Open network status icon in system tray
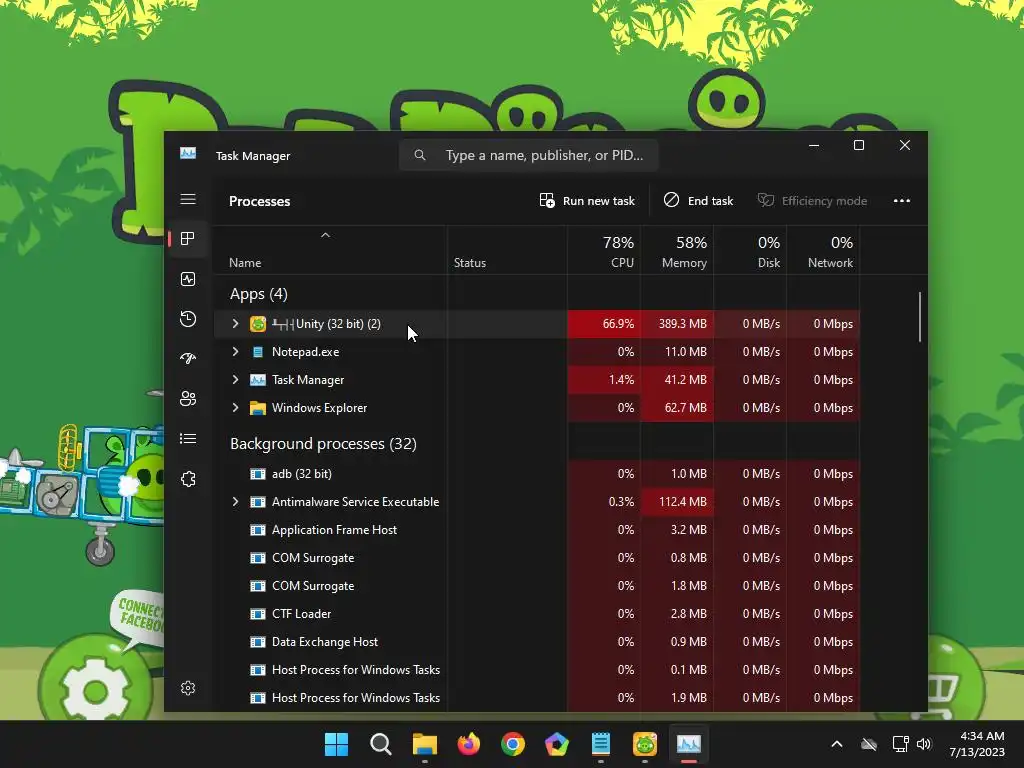 901,744
